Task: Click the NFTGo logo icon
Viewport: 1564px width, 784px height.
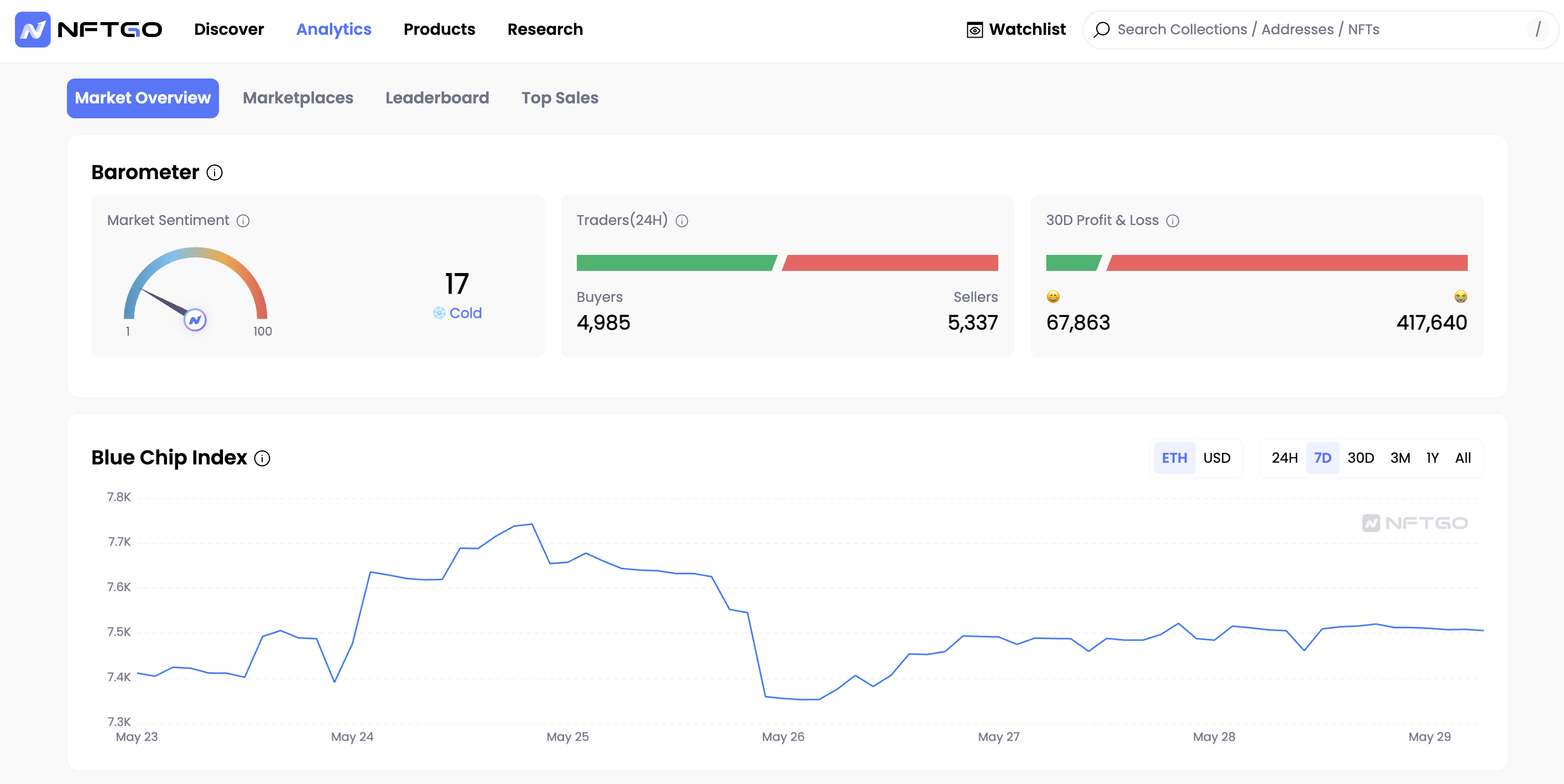Action: [33, 29]
